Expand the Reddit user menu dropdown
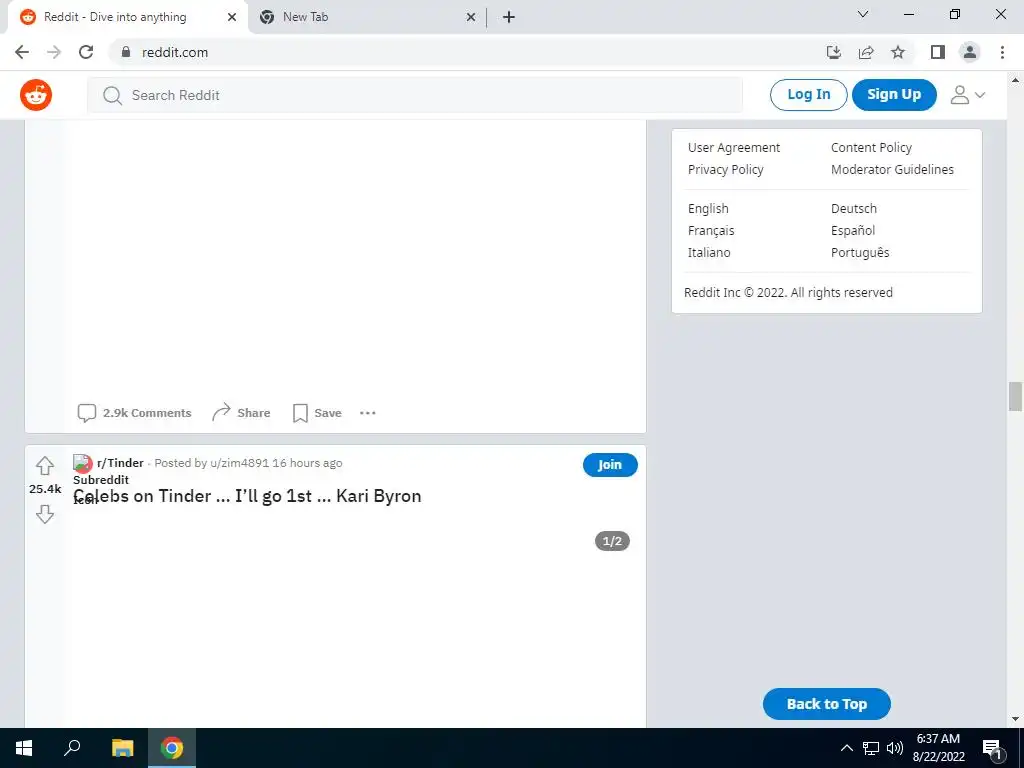Image resolution: width=1024 pixels, height=768 pixels. point(968,95)
